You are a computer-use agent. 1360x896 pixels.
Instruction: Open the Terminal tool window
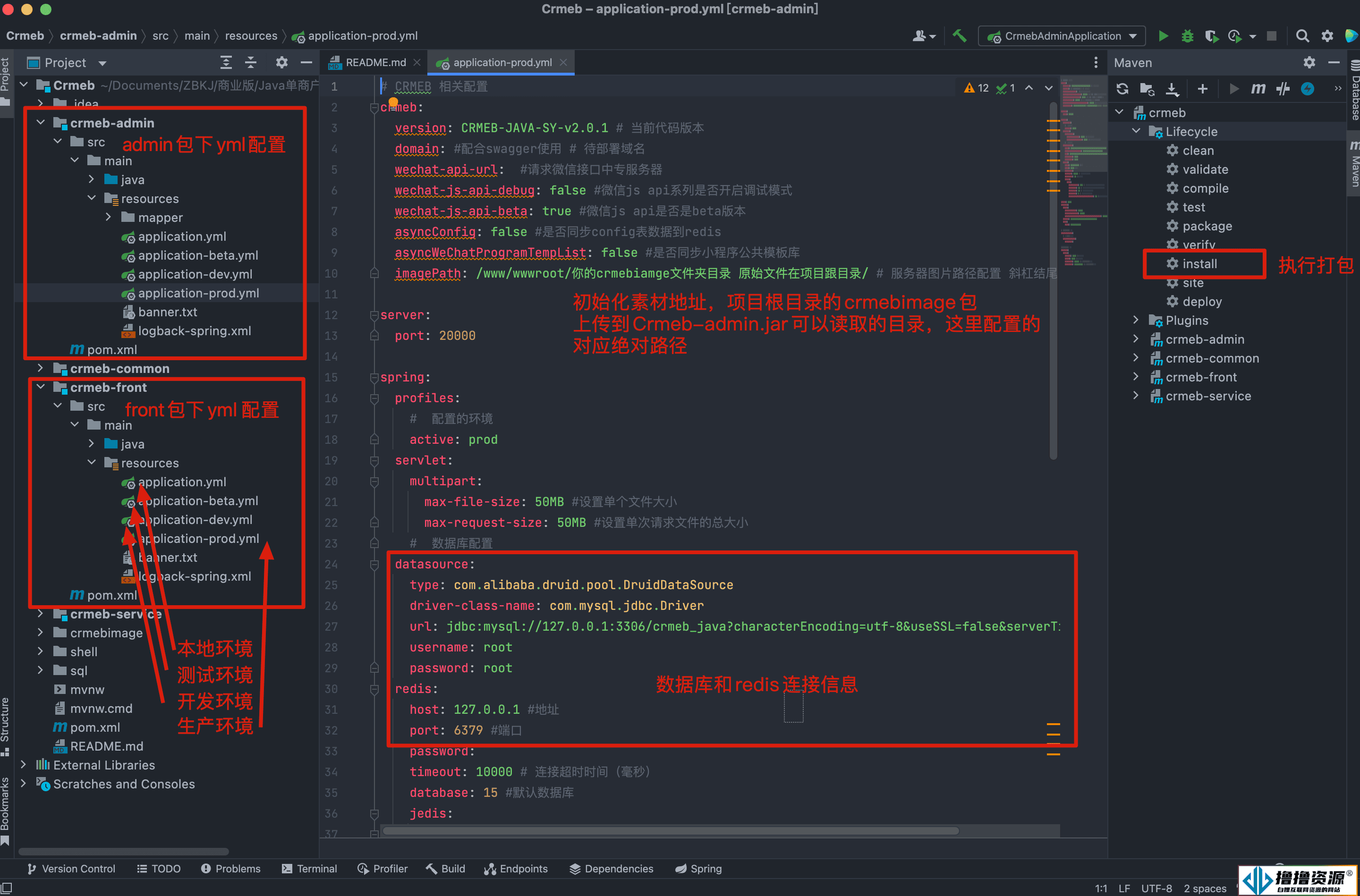[x=310, y=869]
